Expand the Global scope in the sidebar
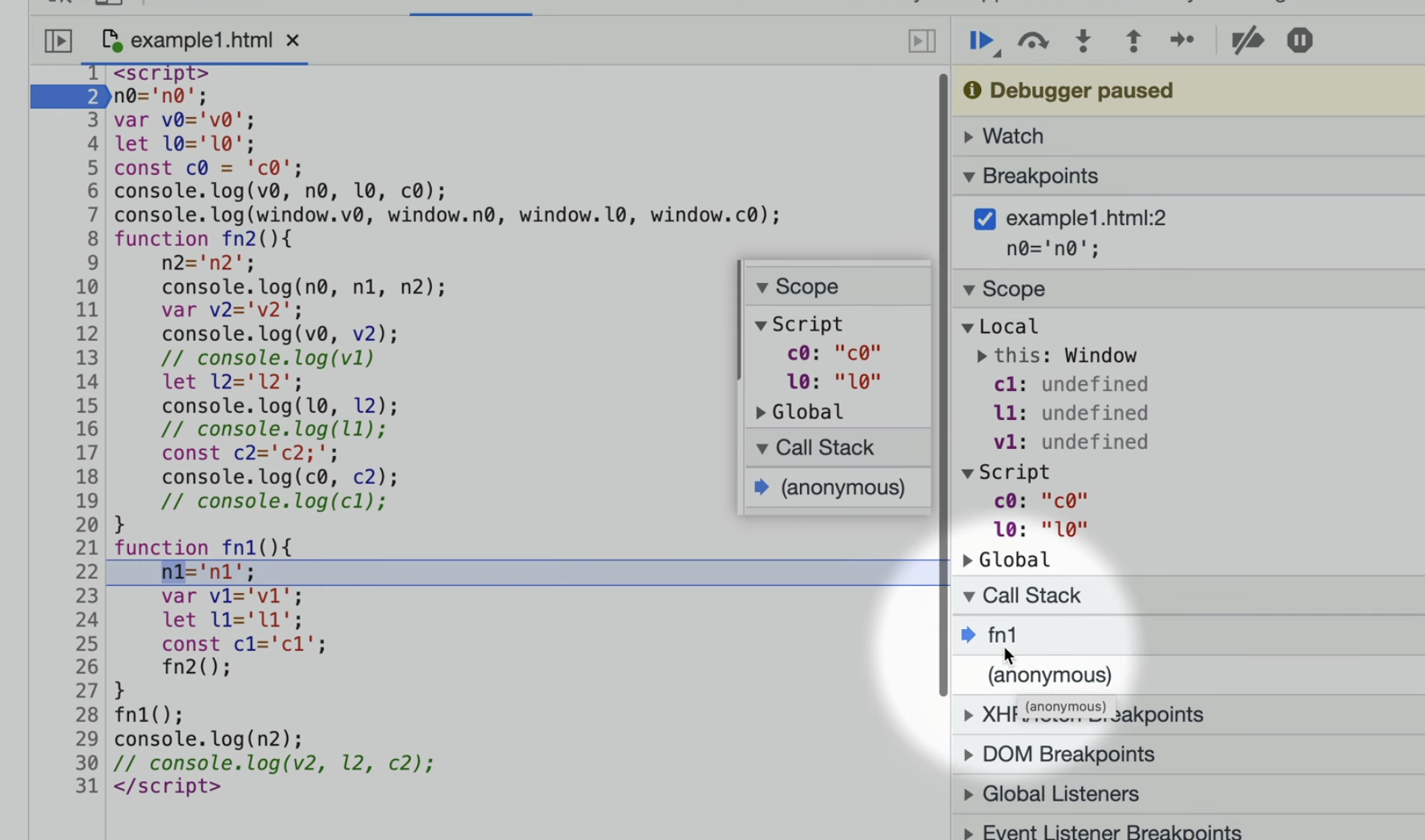 click(x=968, y=560)
